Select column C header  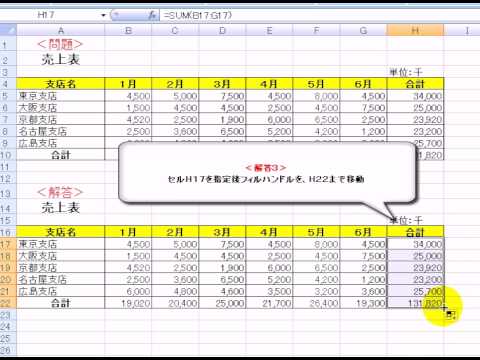175,31
